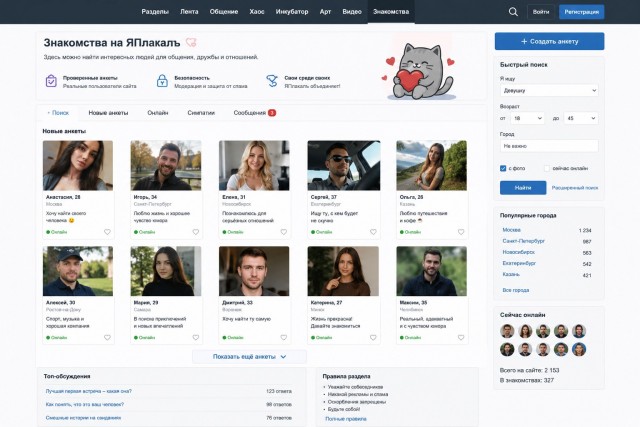
Task: Like Сергей's profile with heart icon
Action: 373,232
